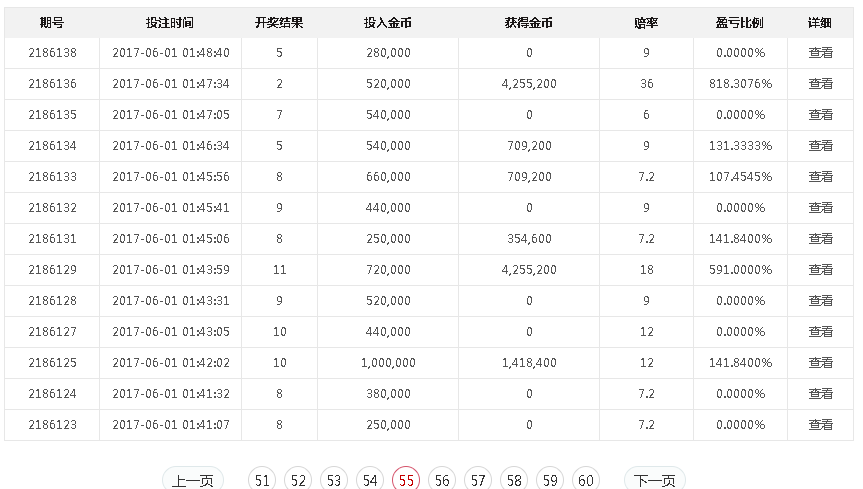Click 查看 link for period 2186138
Viewport: 863px width, 489px height.
click(820, 53)
